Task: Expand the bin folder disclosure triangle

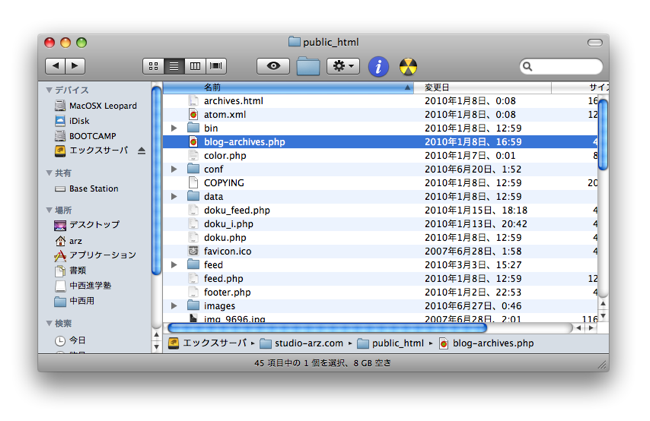Action: click(174, 128)
